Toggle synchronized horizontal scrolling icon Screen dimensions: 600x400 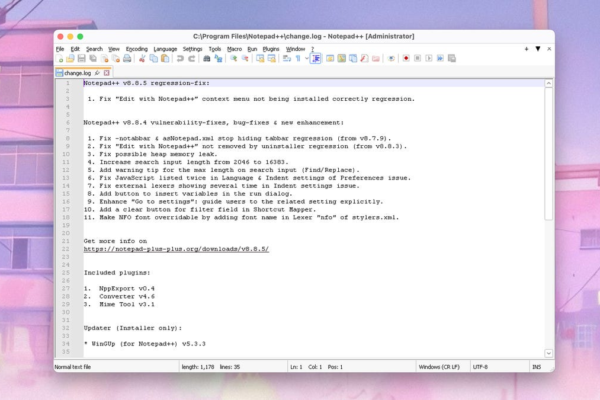pos(271,59)
